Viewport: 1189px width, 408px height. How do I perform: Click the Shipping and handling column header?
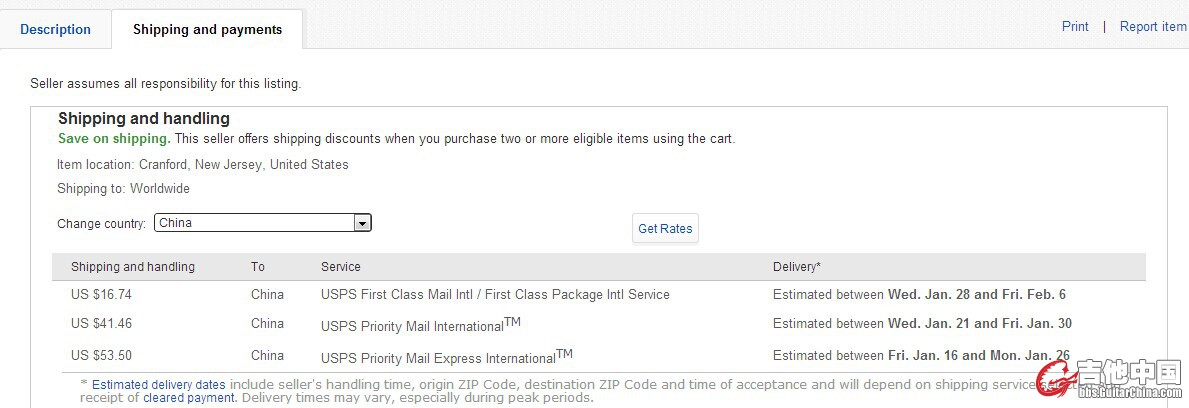click(133, 267)
